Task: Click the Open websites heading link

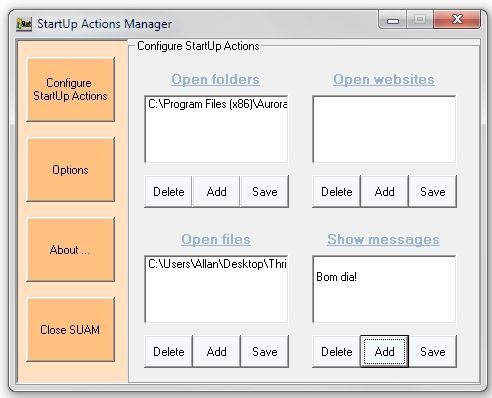Action: point(384,80)
